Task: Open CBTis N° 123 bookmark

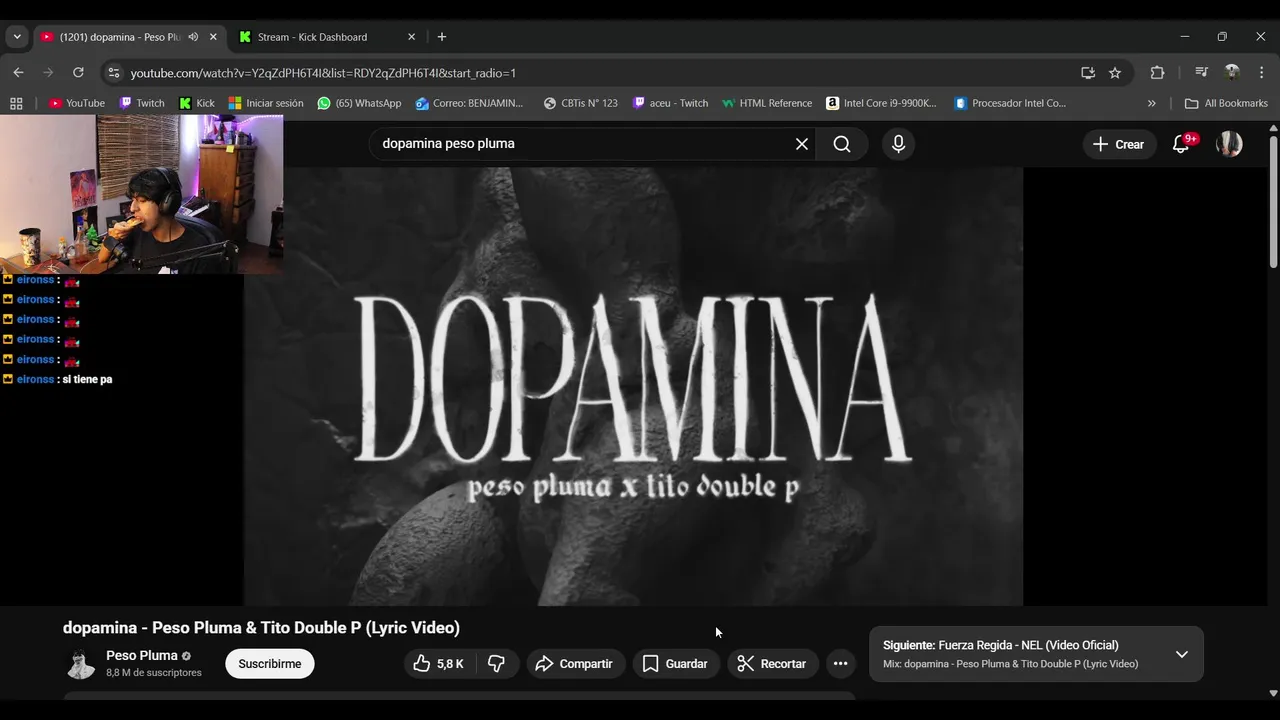Action: tap(581, 103)
